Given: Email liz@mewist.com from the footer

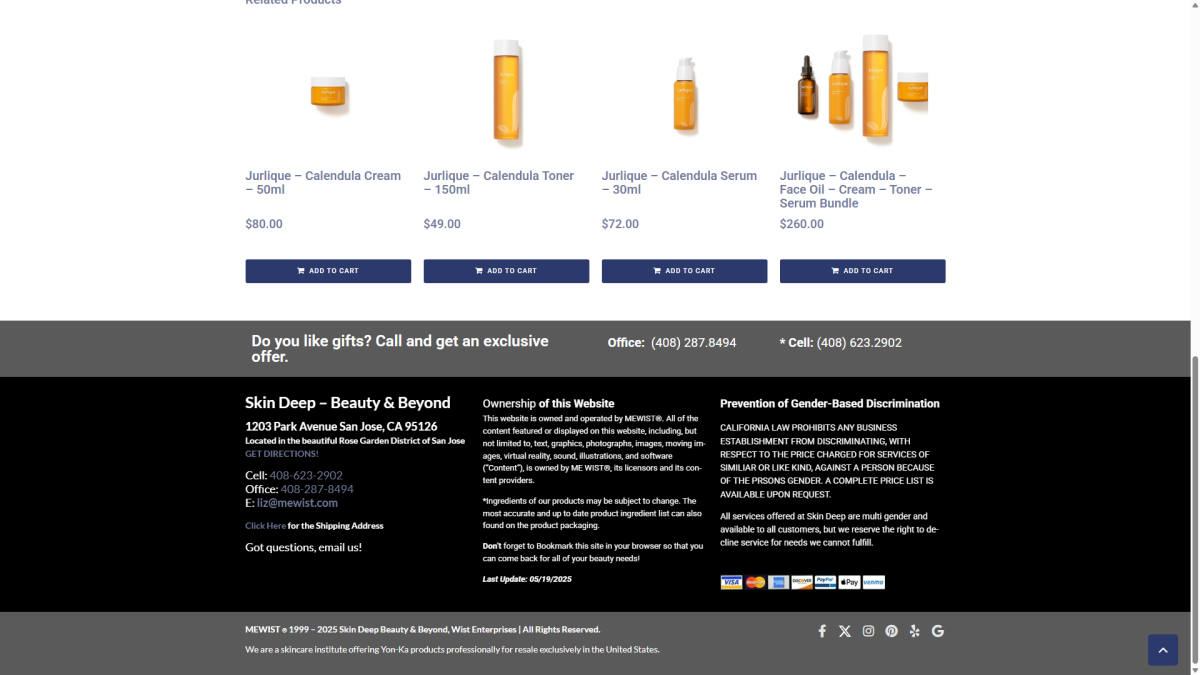Looking at the screenshot, I should [297, 503].
